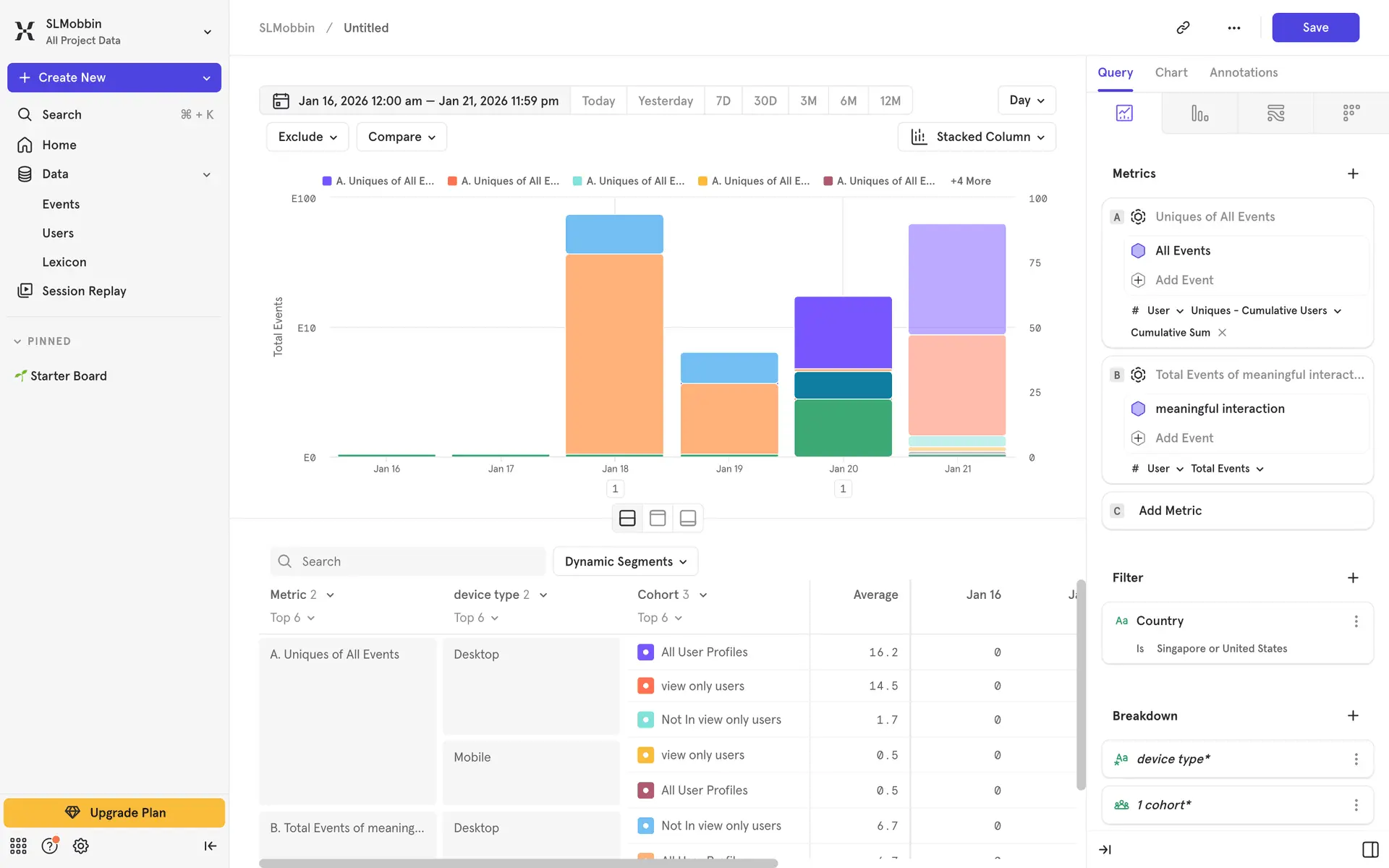Open the help question mark icon
Image resolution: width=1389 pixels, height=868 pixels.
point(49,846)
